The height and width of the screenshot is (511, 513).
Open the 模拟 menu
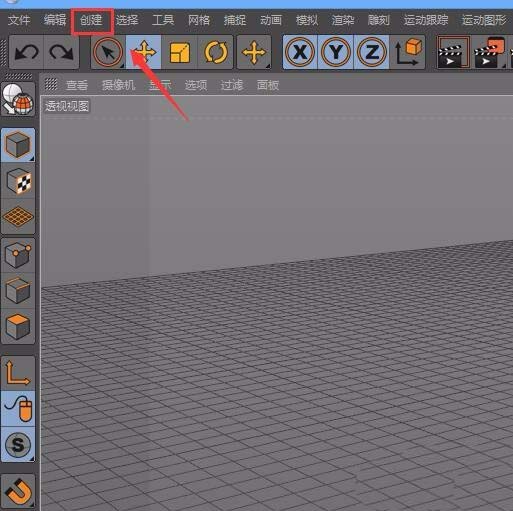[x=307, y=20]
